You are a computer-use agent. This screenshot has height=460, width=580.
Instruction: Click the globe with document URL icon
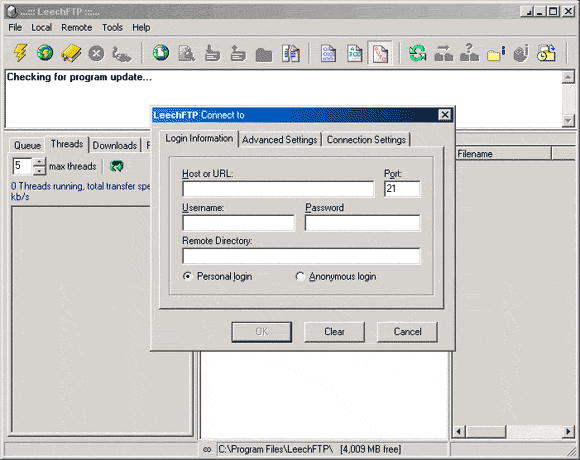pyautogui.click(x=161, y=53)
